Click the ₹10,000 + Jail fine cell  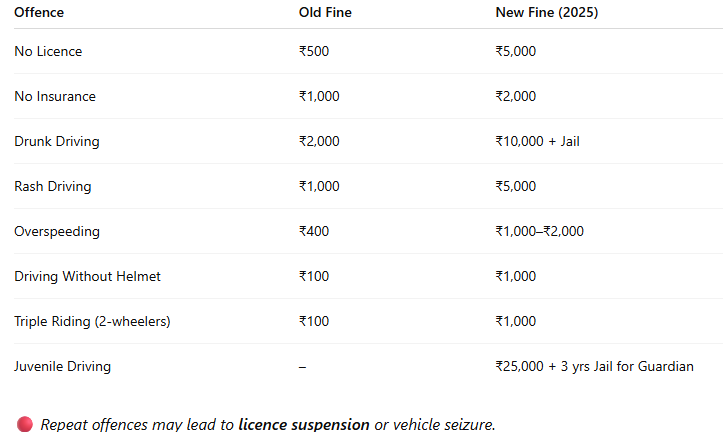[x=537, y=142]
